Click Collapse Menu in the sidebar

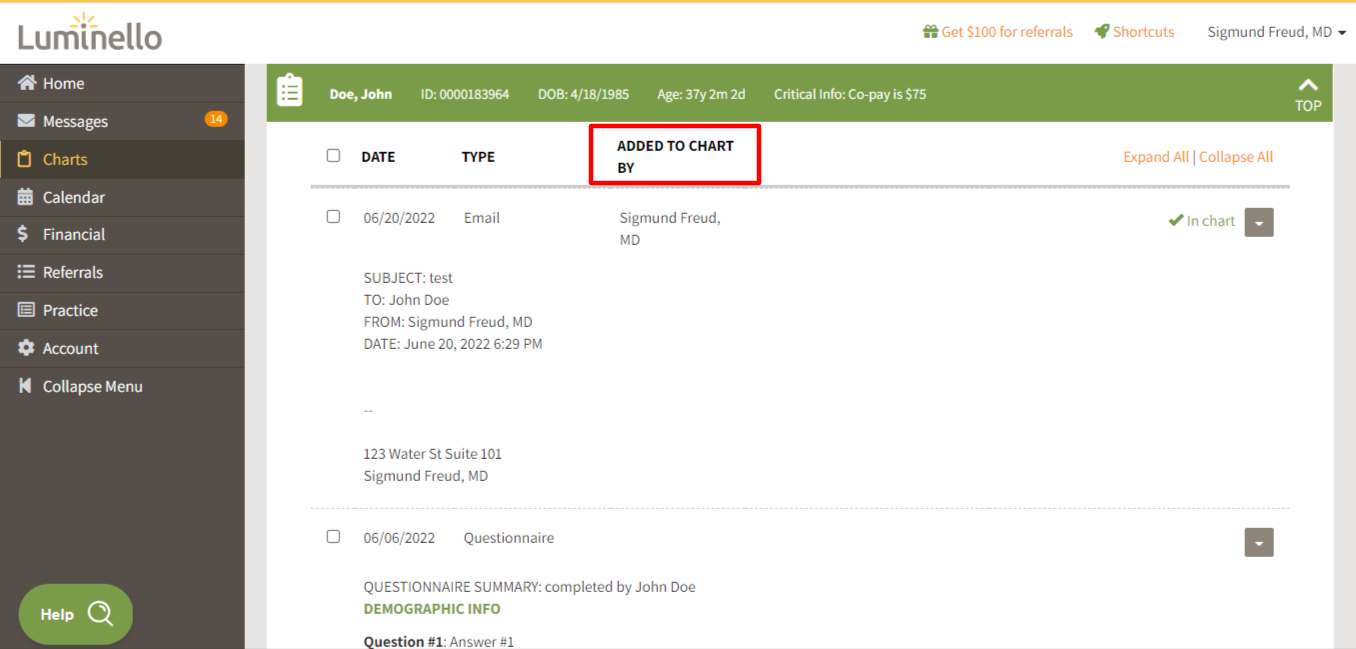pyautogui.click(x=122, y=386)
